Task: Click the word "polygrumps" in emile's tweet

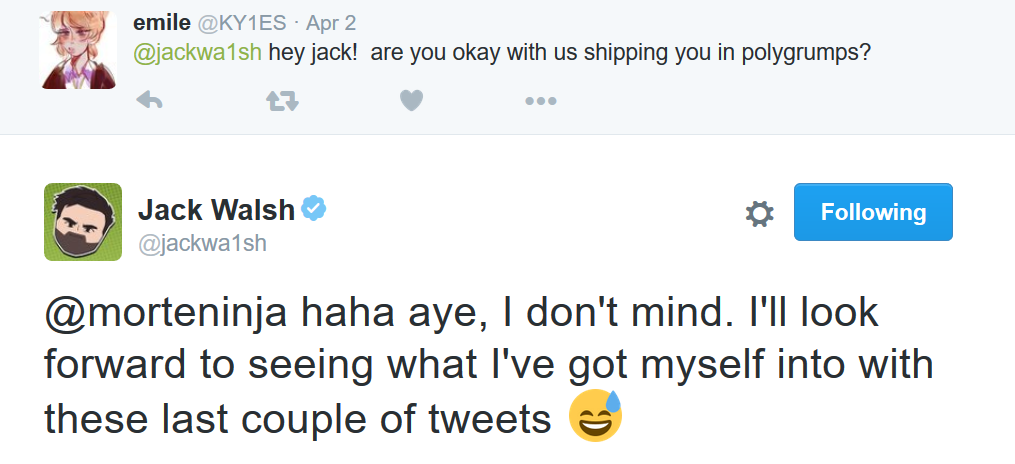Action: 803,52
